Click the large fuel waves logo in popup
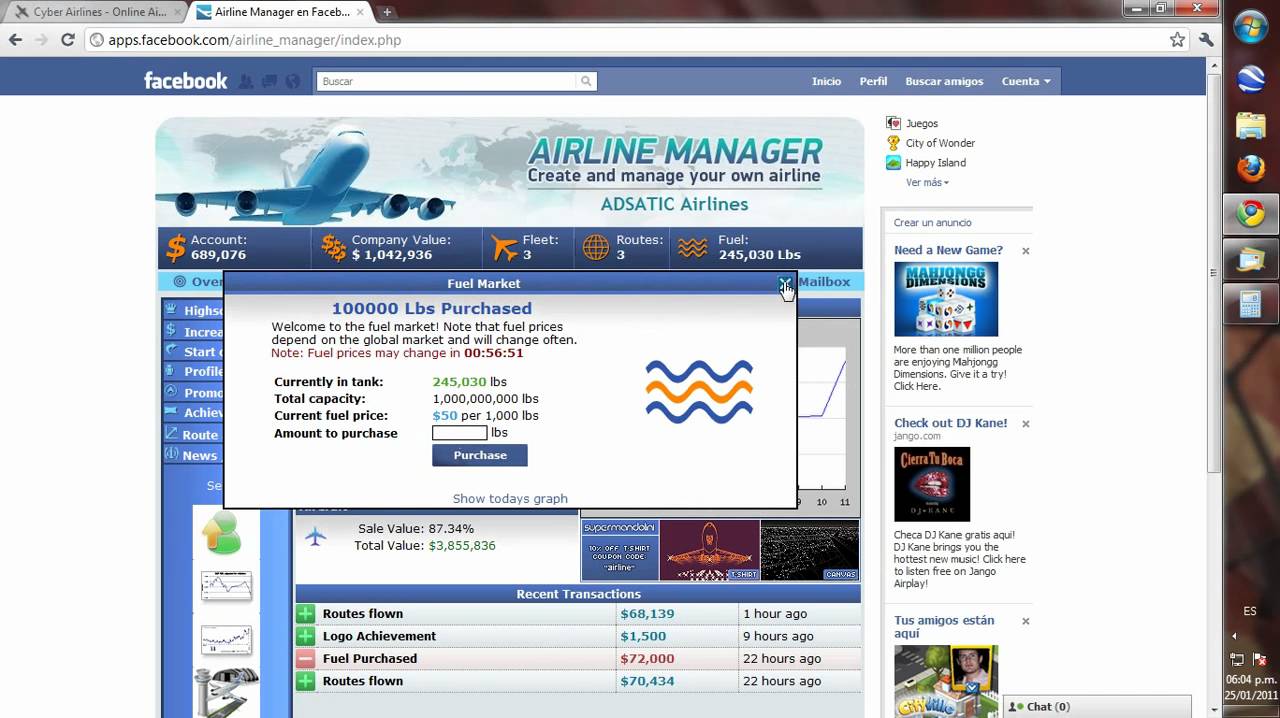The image size is (1280, 718). [699, 391]
